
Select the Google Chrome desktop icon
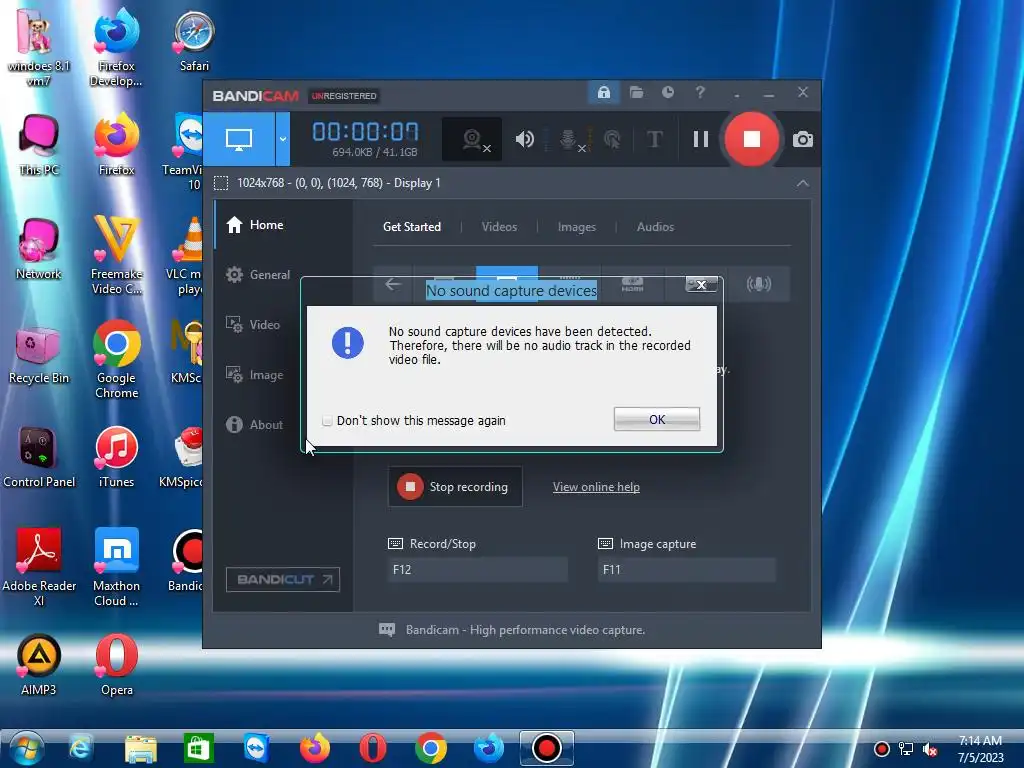pos(116,359)
